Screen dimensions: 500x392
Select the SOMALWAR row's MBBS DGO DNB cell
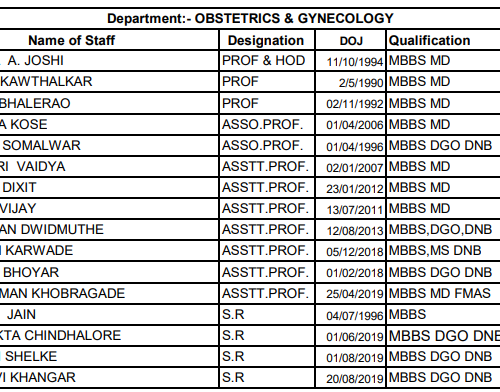click(x=443, y=146)
